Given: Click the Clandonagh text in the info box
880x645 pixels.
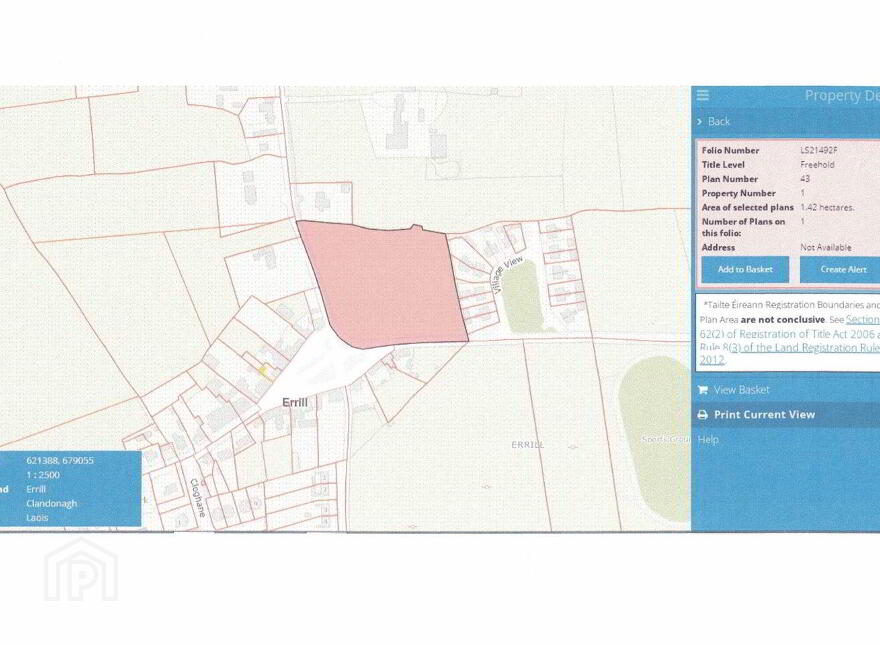Looking at the screenshot, I should (x=52, y=504).
